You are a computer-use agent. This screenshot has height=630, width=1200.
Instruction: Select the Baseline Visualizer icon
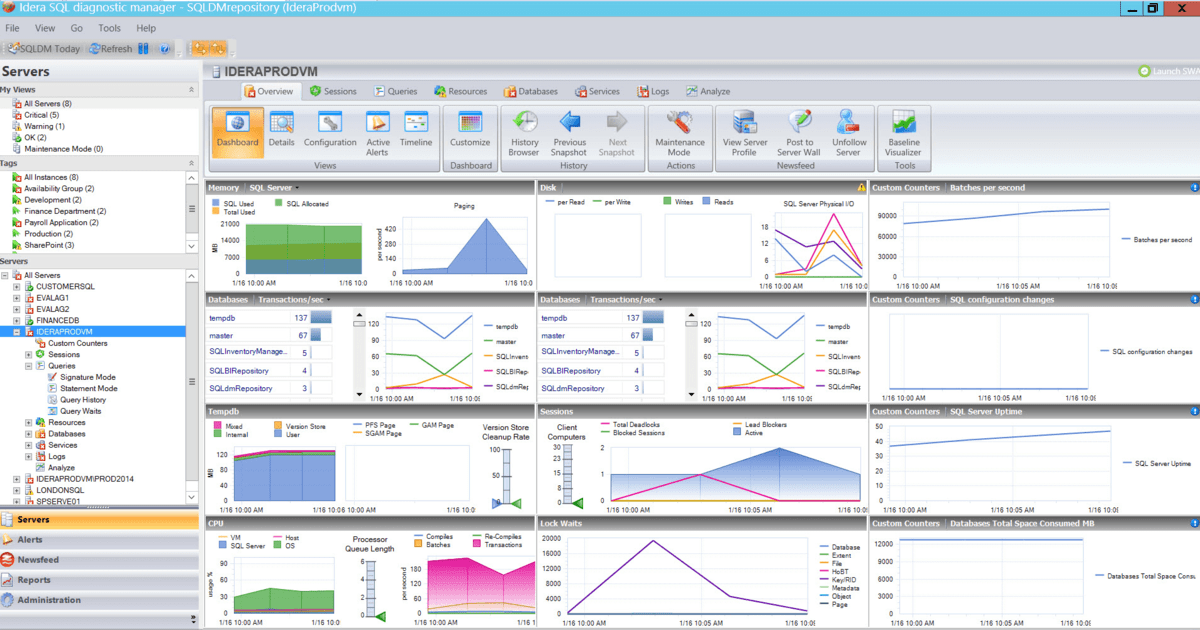coord(903,132)
